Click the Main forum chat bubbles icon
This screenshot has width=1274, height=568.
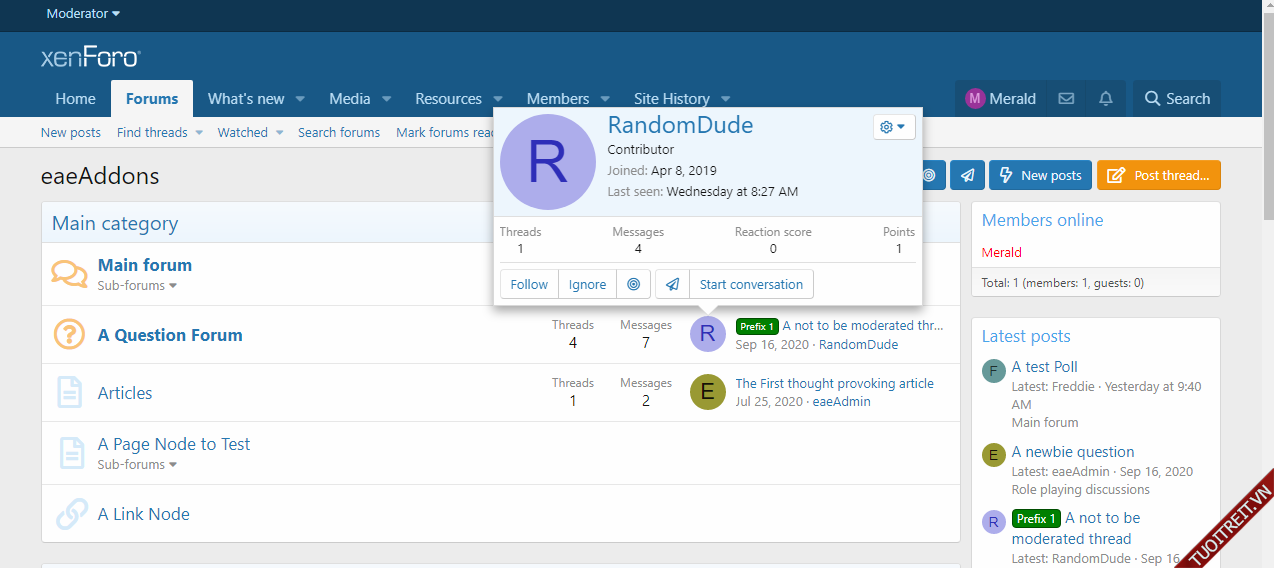[69, 274]
